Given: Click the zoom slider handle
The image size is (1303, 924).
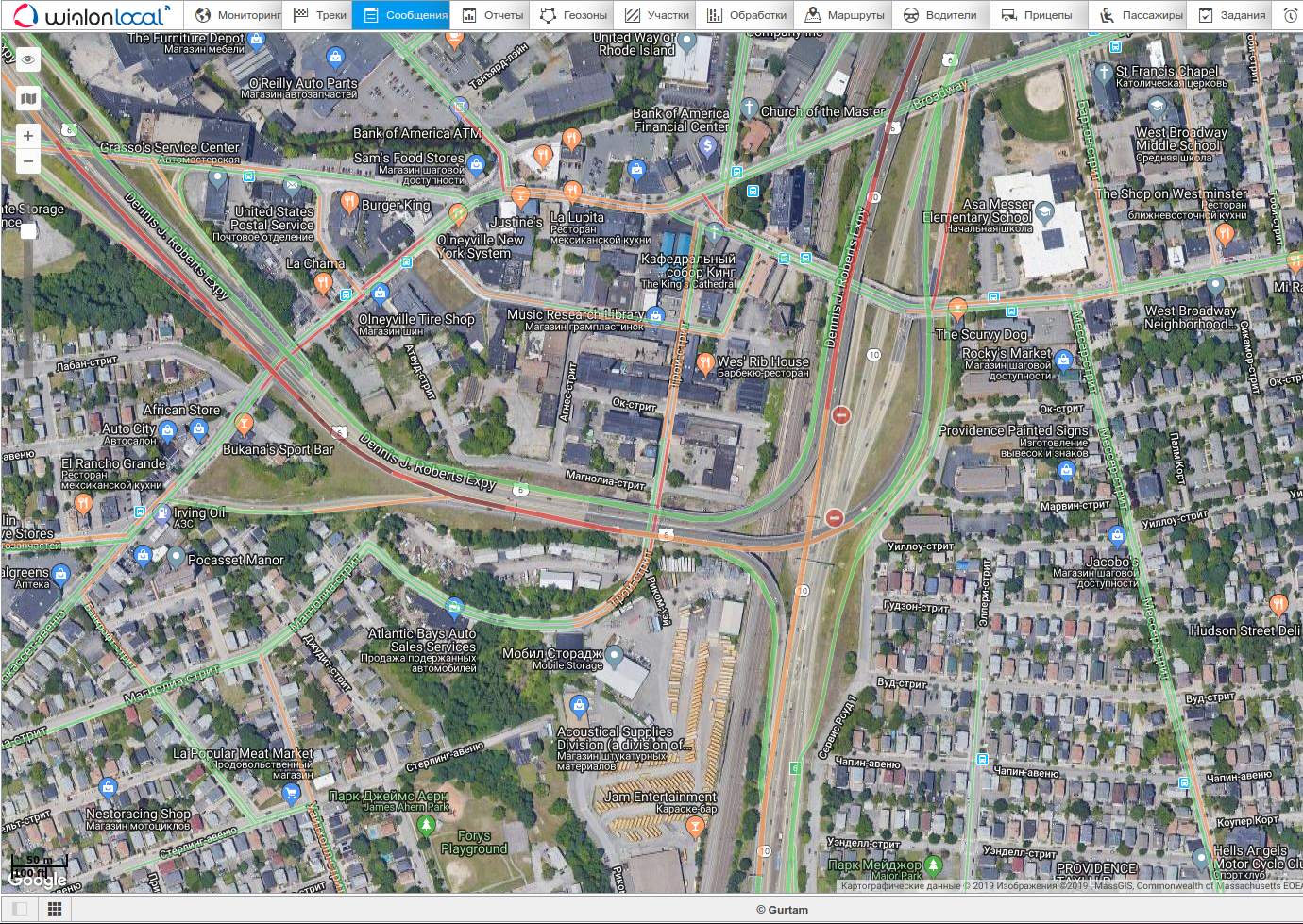Looking at the screenshot, I should coord(28,230).
